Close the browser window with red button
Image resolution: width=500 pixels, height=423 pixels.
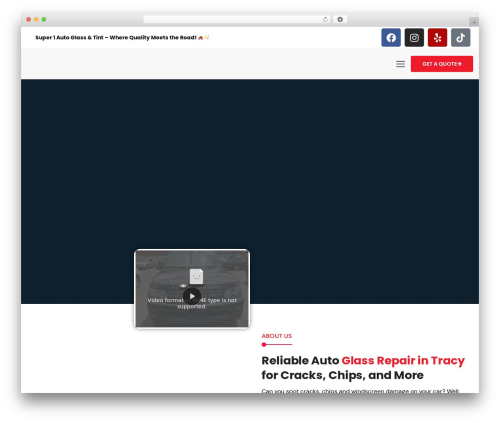29,19
